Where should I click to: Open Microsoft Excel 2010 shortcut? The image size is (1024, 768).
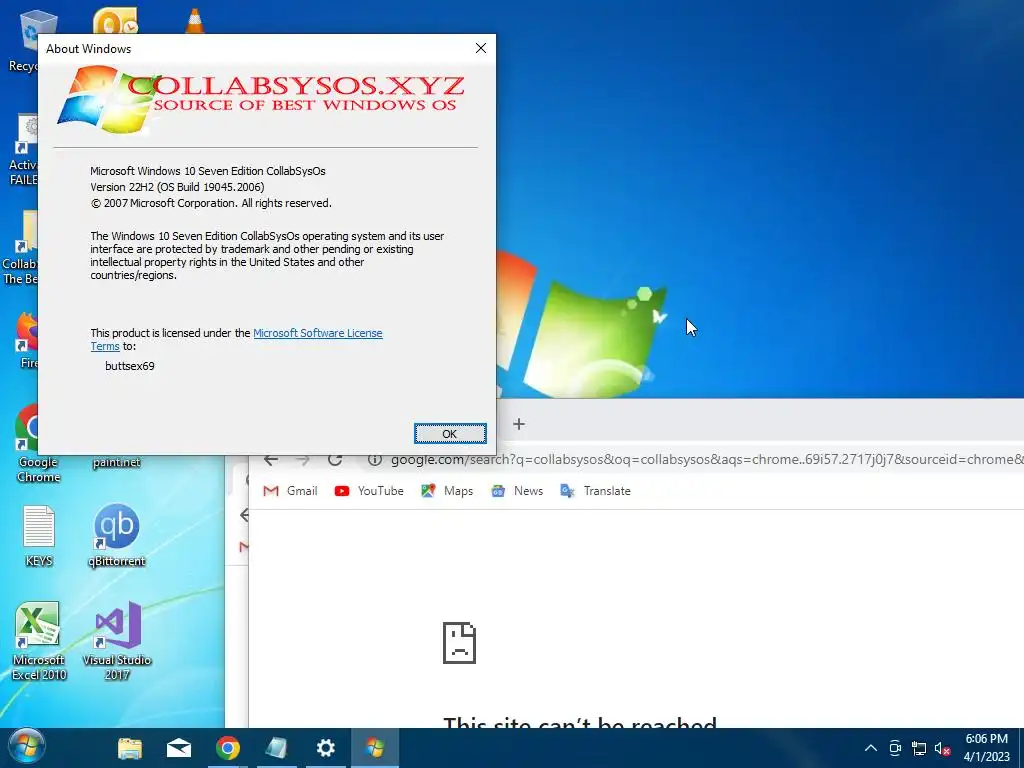click(39, 641)
